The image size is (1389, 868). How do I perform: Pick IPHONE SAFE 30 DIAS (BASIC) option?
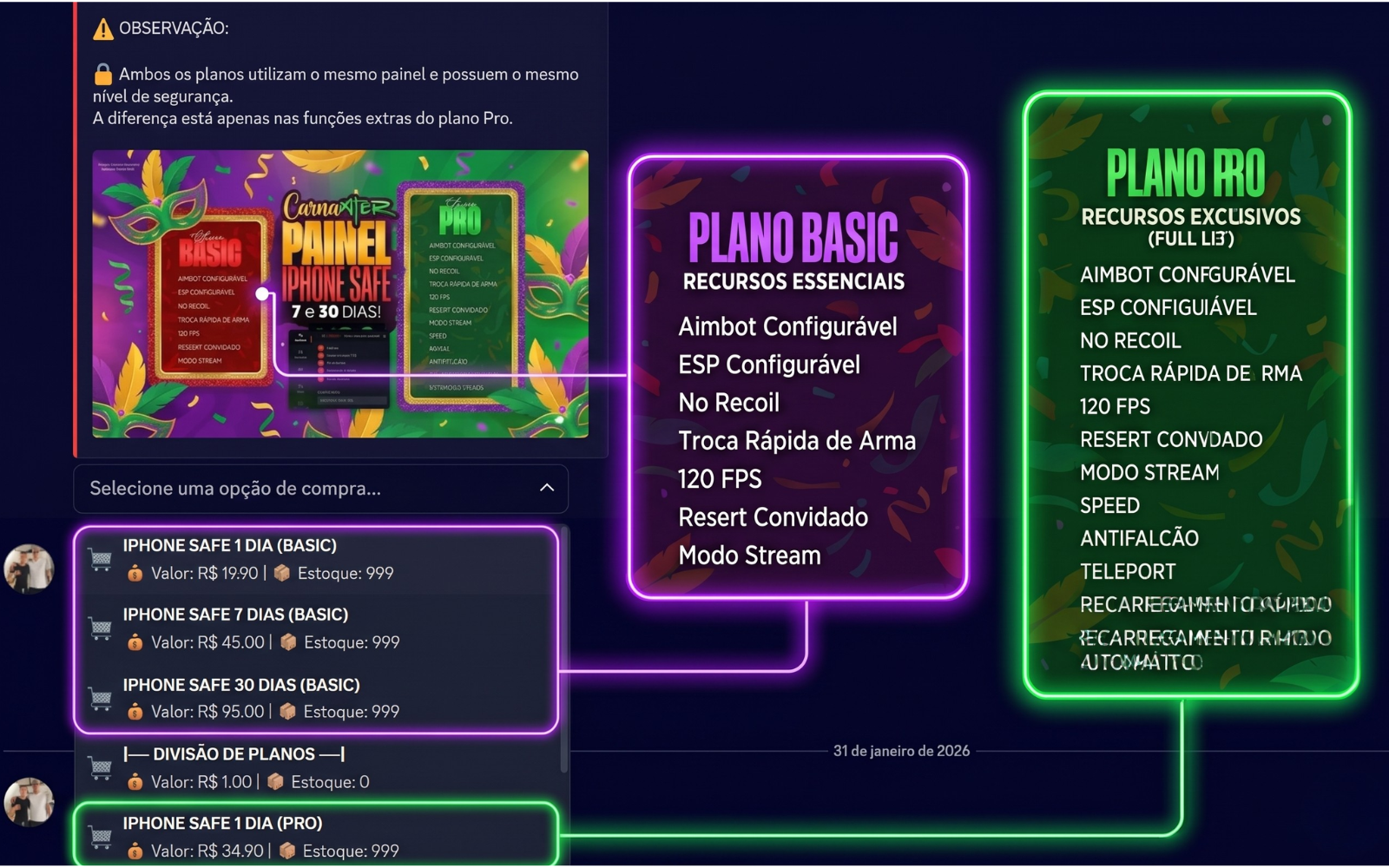(318, 698)
